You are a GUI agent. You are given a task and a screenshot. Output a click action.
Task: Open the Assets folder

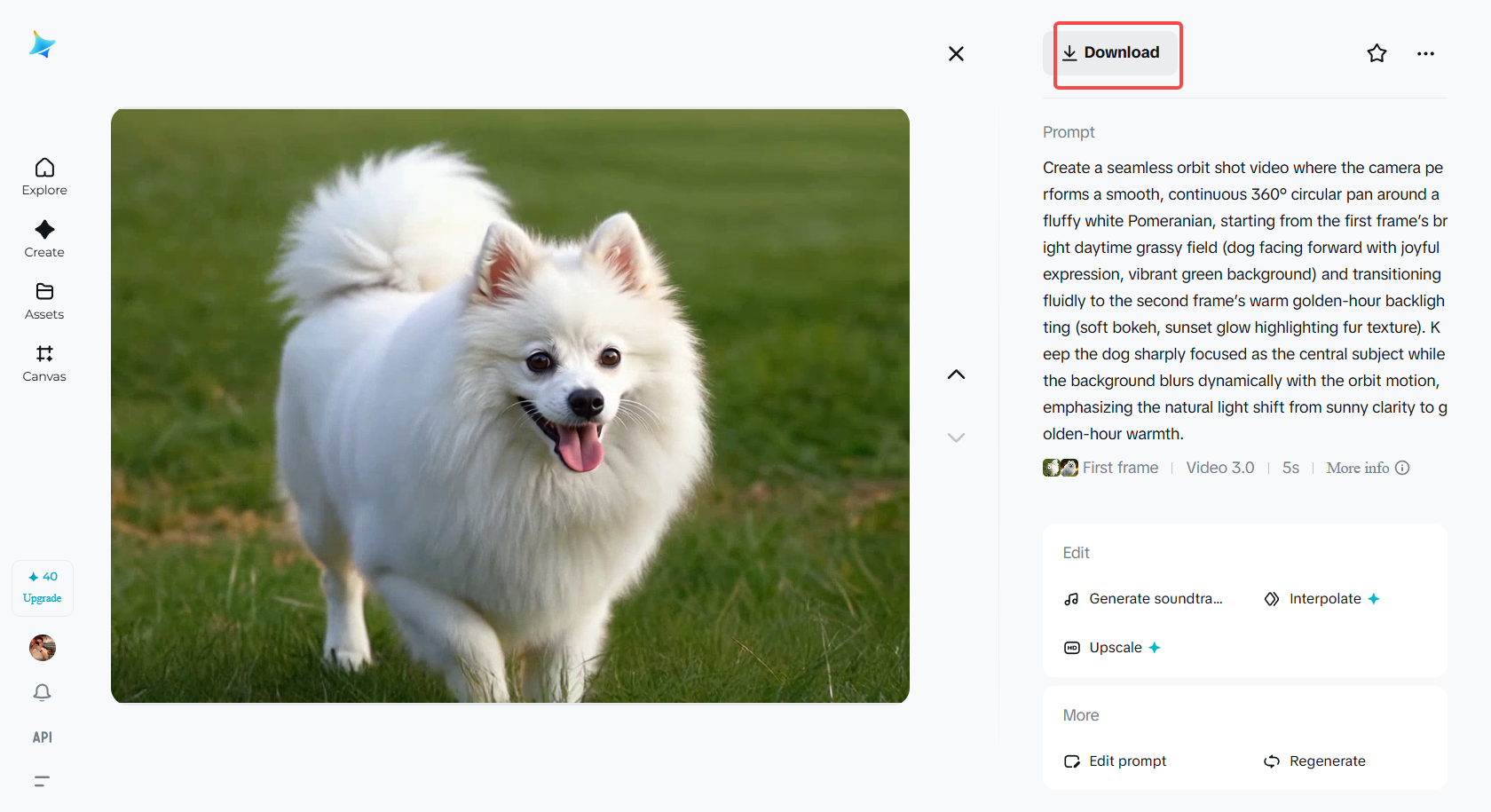coord(44,301)
